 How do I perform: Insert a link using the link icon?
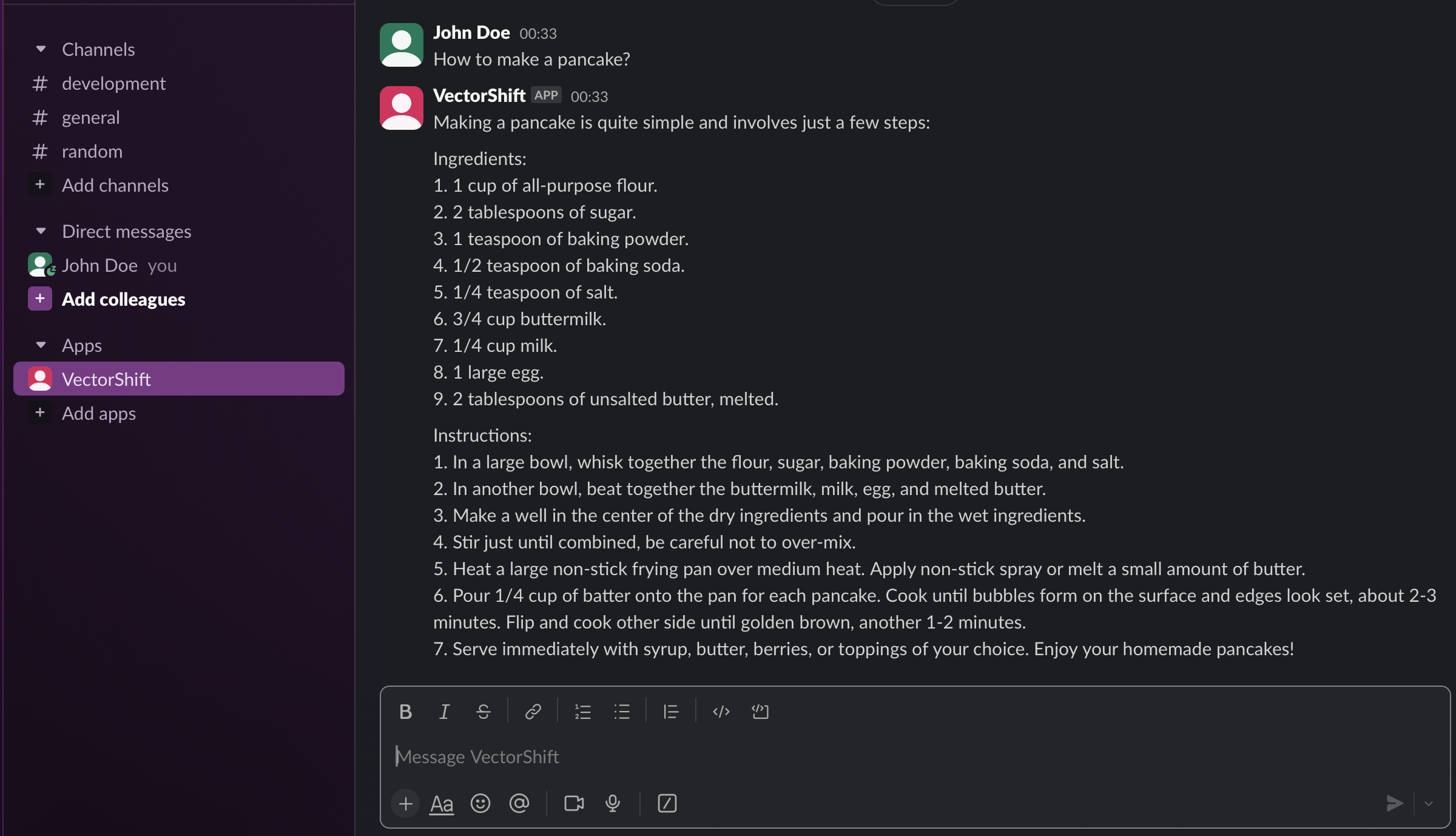[533, 712]
